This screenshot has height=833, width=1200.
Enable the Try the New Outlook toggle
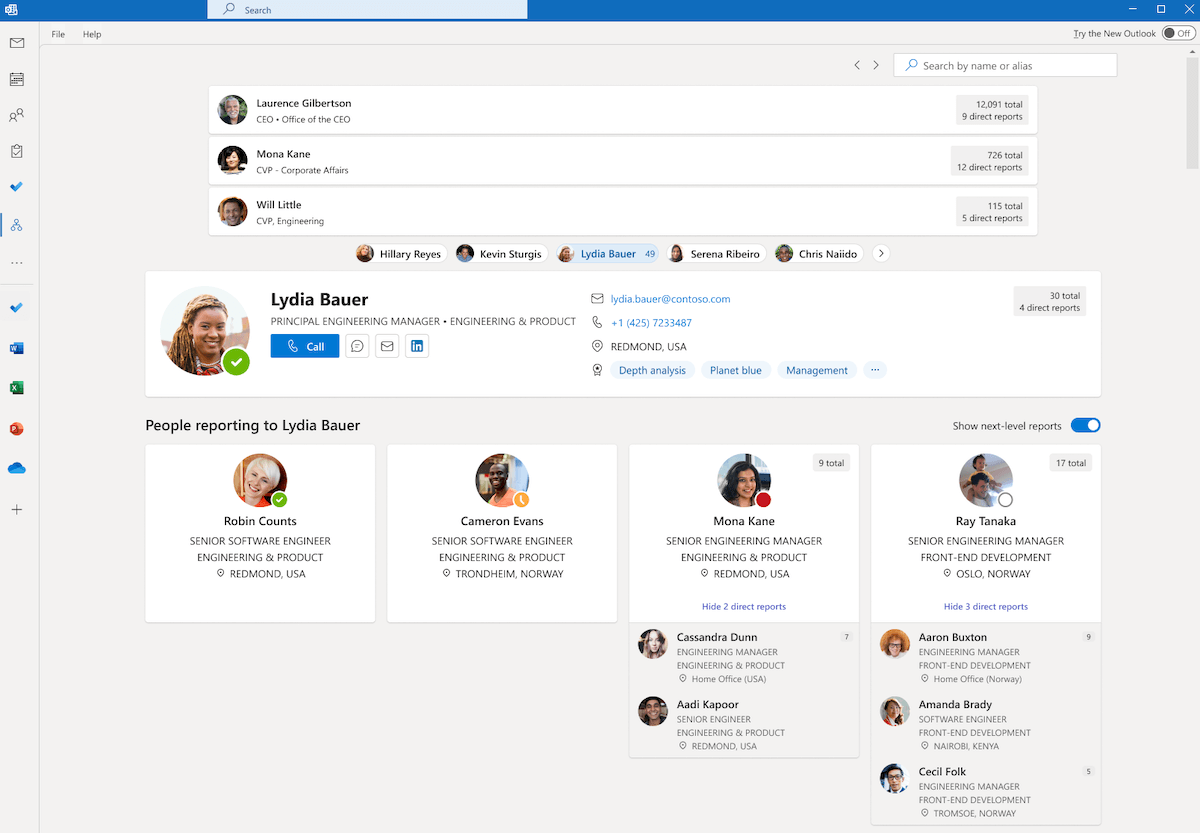click(x=1177, y=33)
